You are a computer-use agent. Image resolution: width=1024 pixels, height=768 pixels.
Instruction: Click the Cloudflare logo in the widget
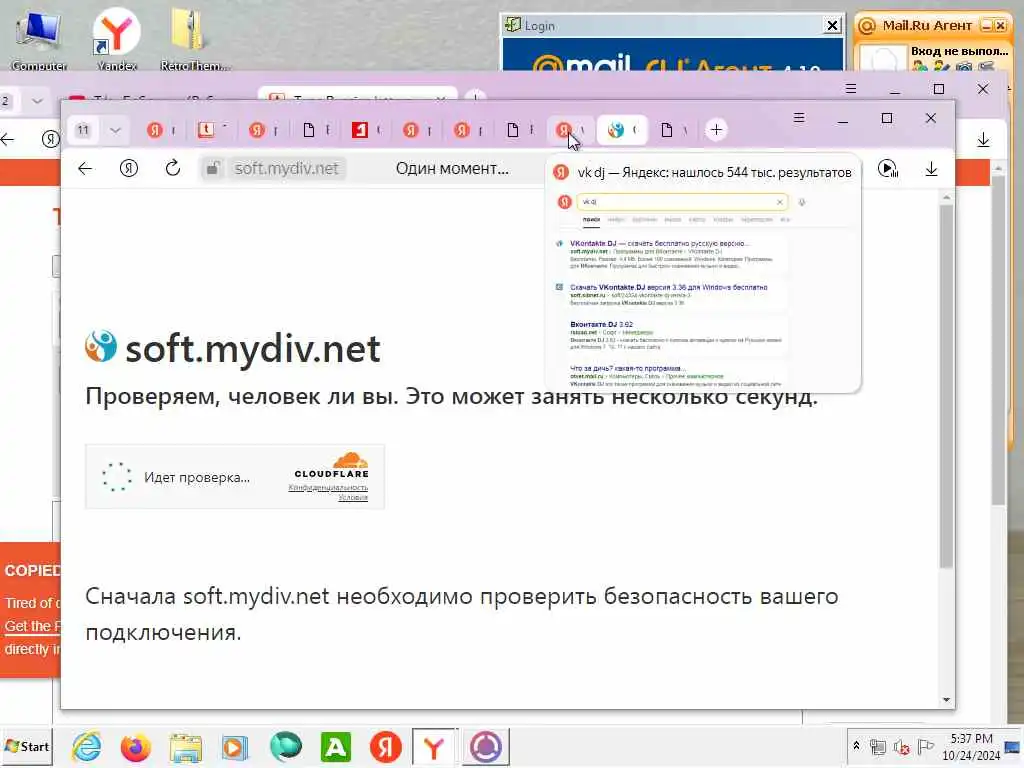(x=332, y=465)
